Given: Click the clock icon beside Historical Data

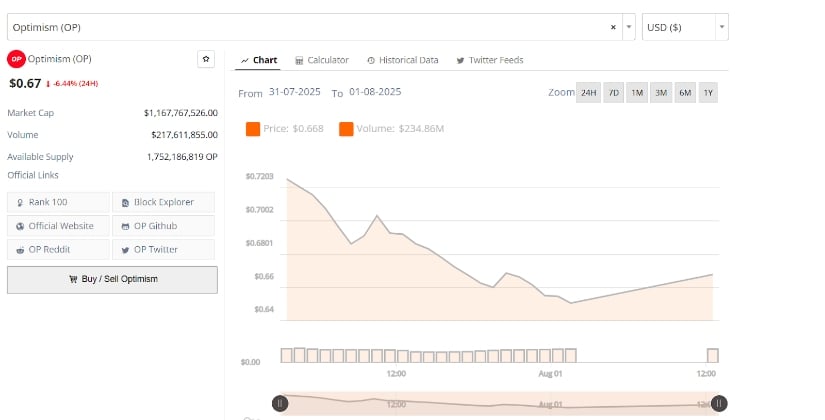Looking at the screenshot, I should coord(371,61).
